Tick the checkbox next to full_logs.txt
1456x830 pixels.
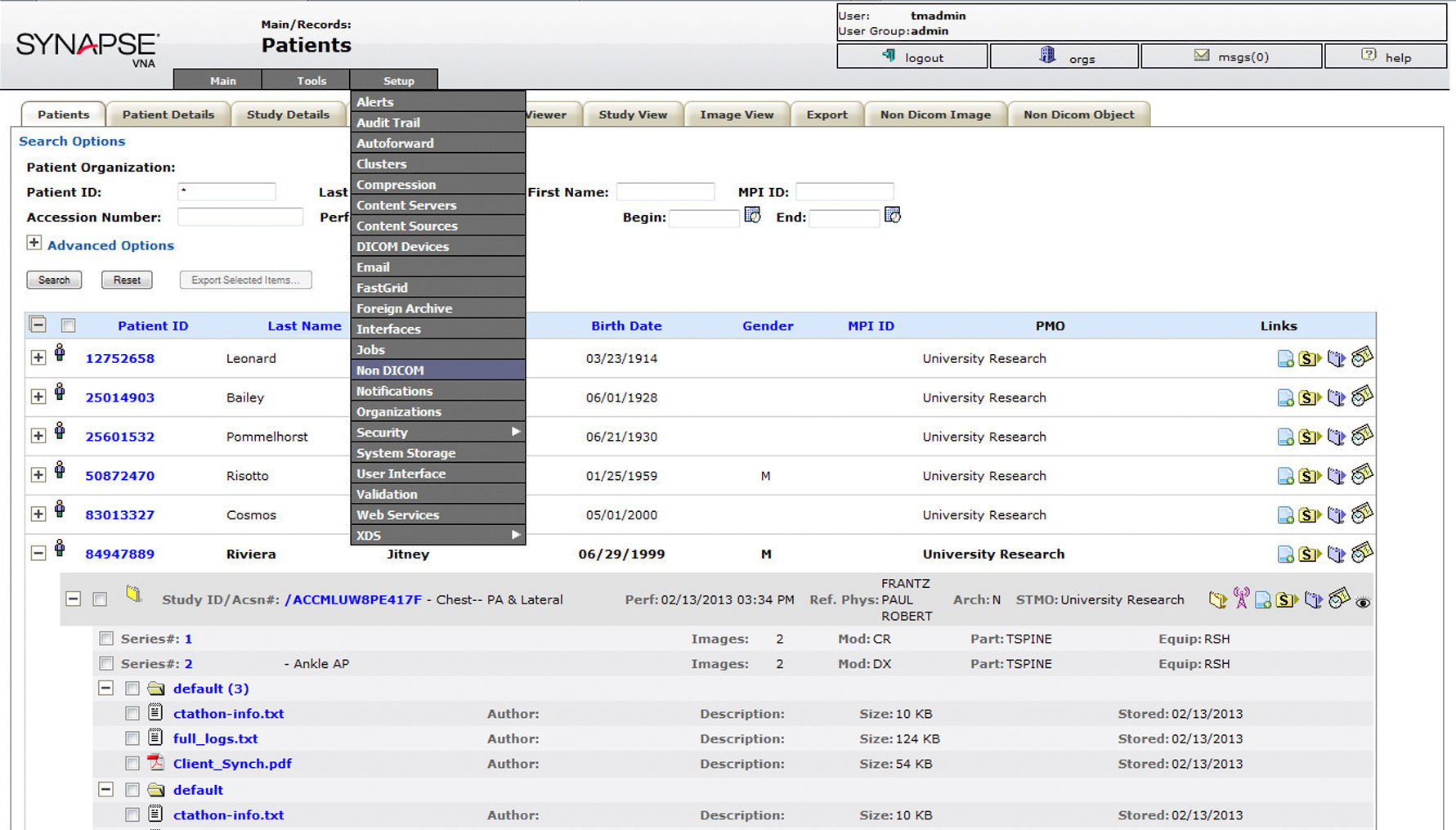click(132, 738)
